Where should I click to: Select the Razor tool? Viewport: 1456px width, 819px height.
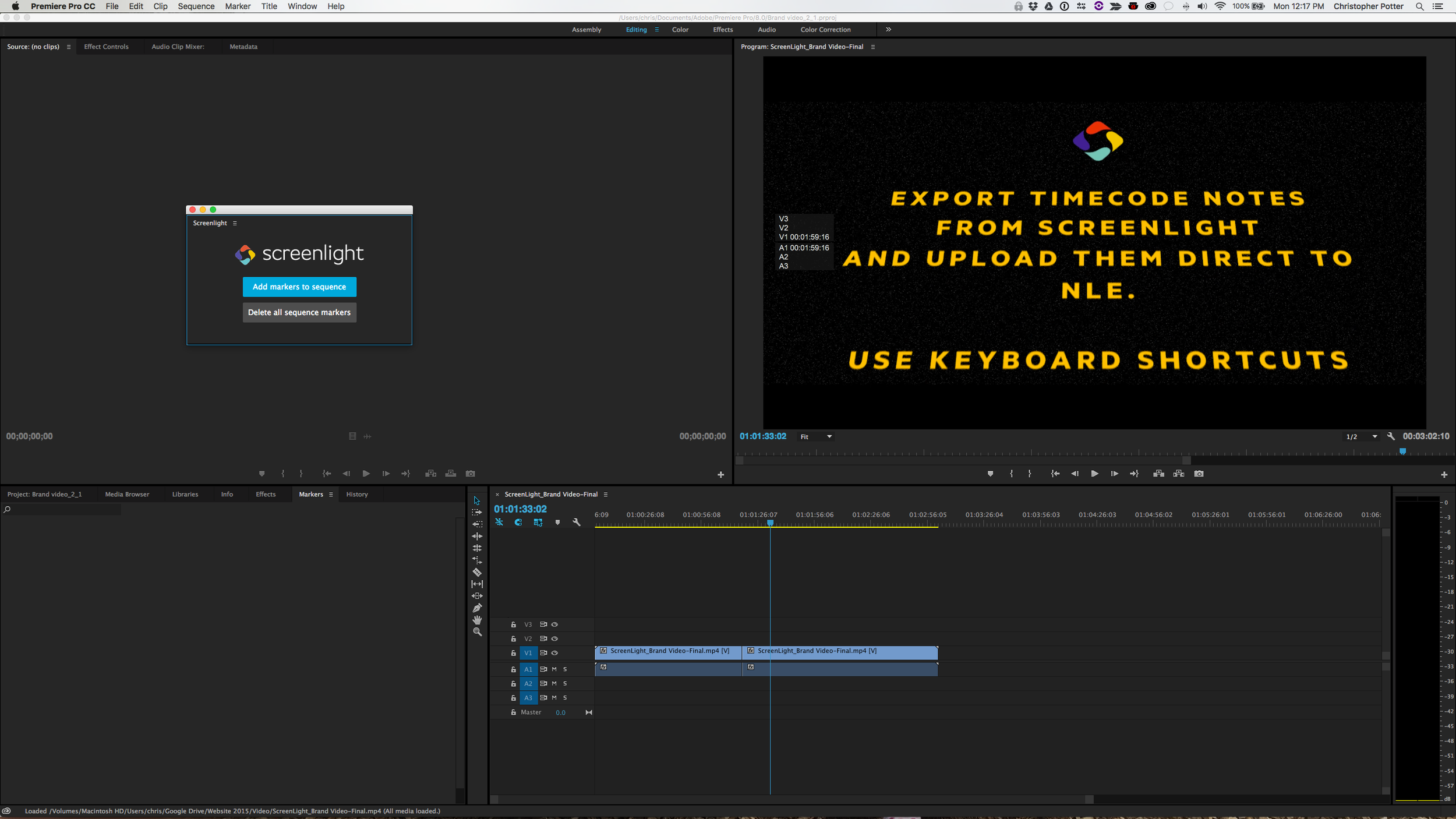pos(476,572)
